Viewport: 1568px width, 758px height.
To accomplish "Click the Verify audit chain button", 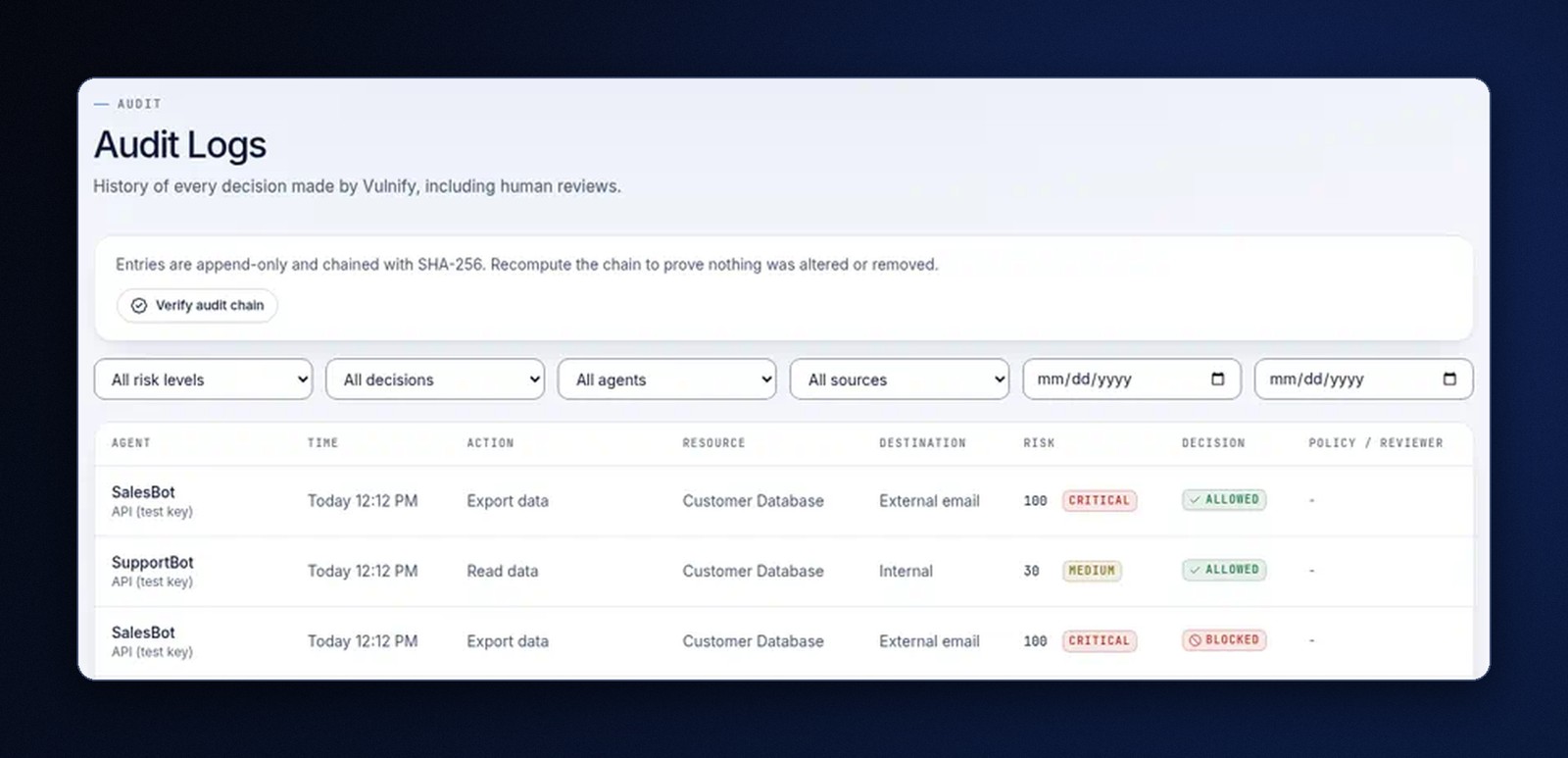I will click(197, 305).
